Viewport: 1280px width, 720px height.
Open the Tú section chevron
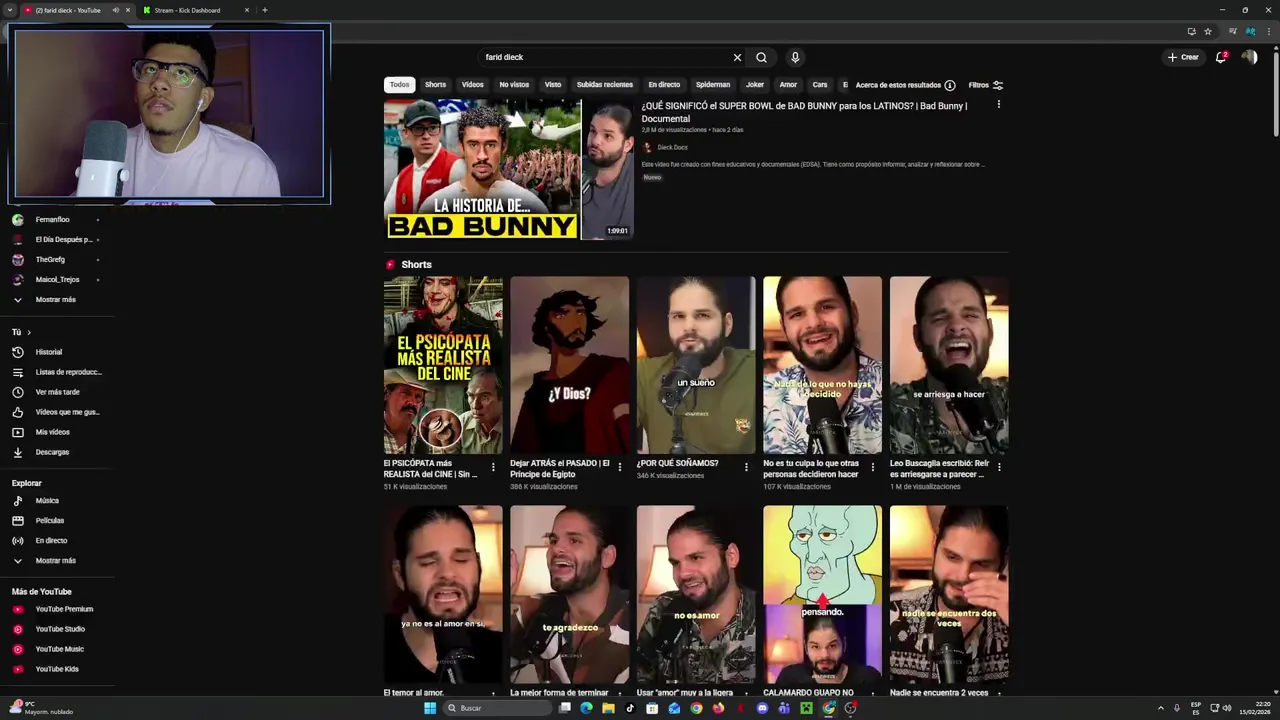(x=29, y=332)
